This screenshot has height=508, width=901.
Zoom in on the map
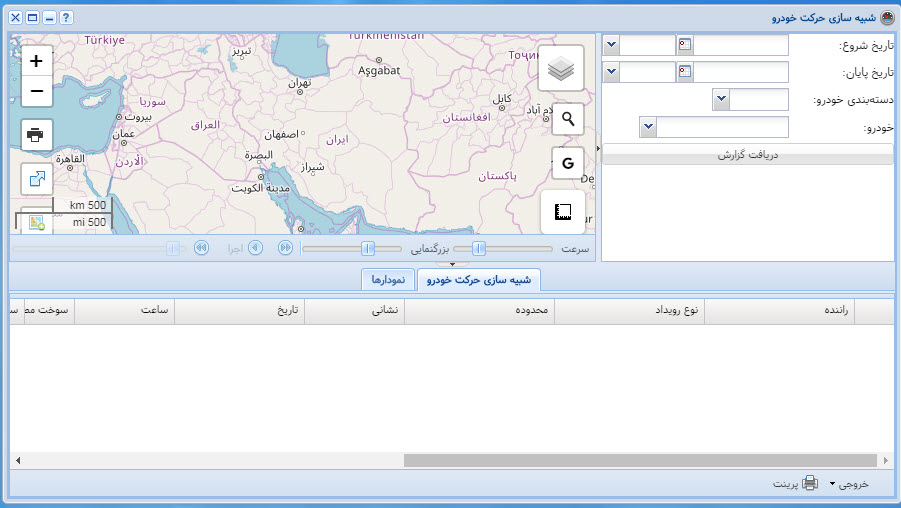pyautogui.click(x=37, y=61)
